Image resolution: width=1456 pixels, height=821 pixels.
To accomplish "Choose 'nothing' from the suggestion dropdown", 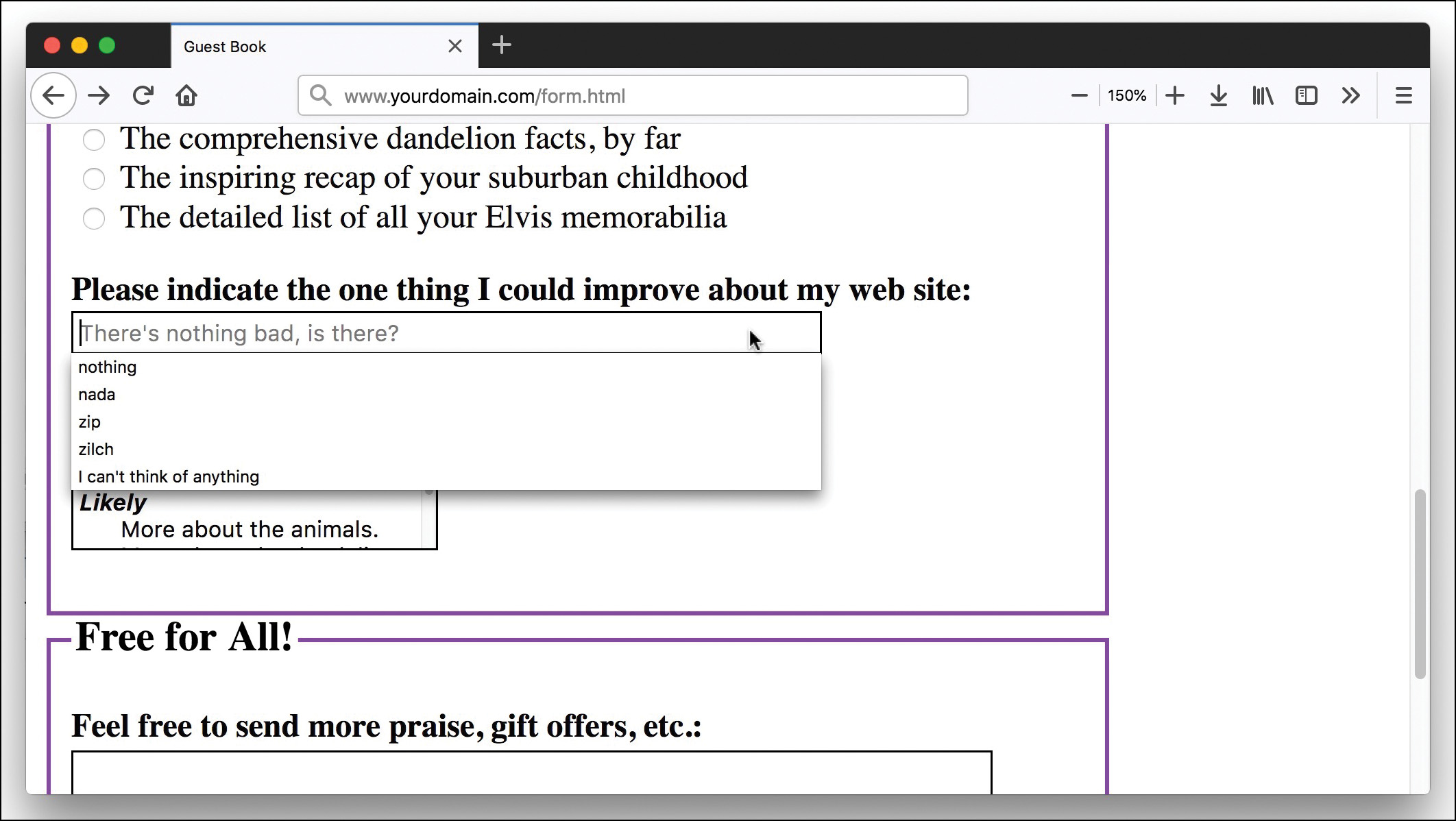I will 107,367.
